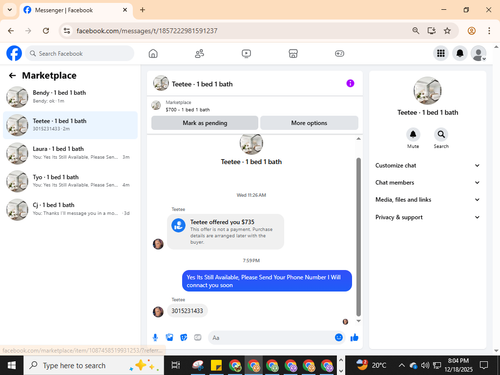
Task: Click the Search Facebook field
Action: 80,53
